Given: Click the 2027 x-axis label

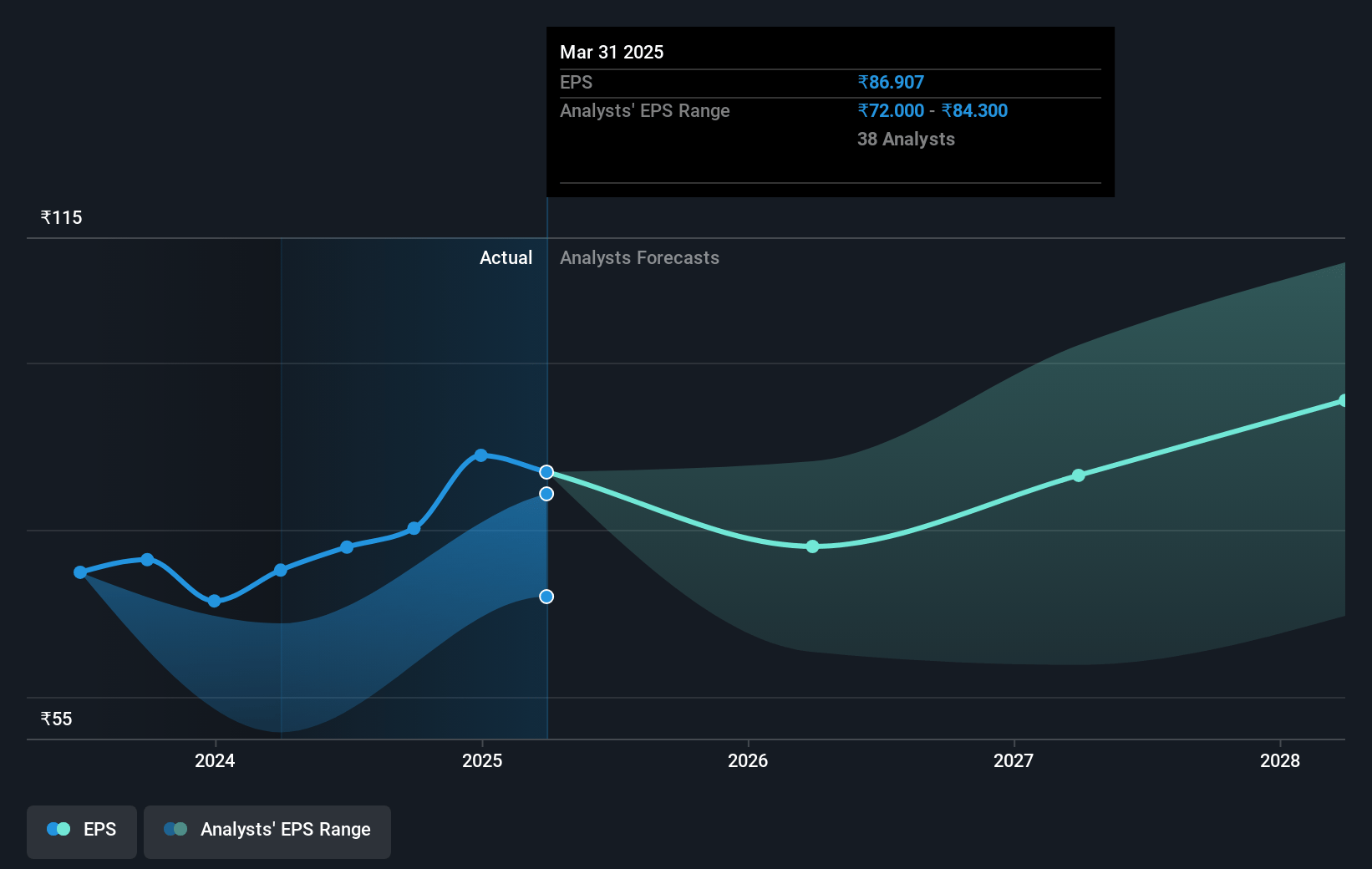Looking at the screenshot, I should tap(1014, 760).
